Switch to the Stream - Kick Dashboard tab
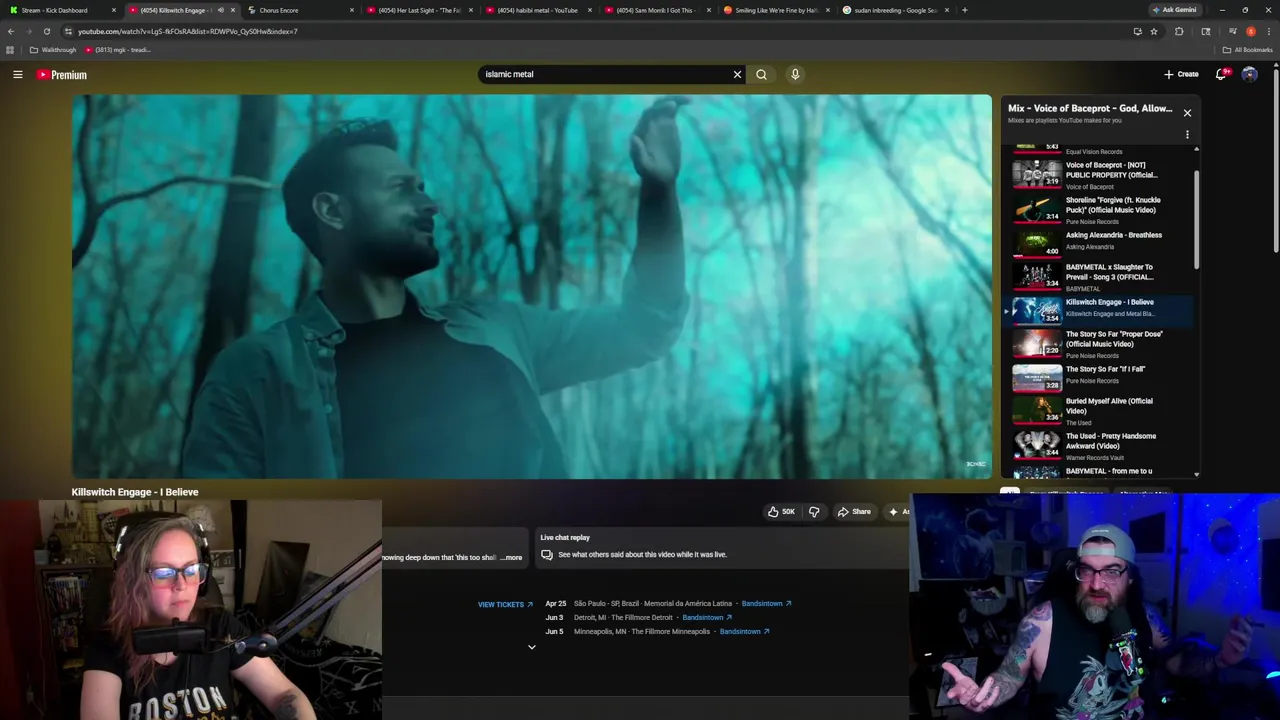 (62, 10)
